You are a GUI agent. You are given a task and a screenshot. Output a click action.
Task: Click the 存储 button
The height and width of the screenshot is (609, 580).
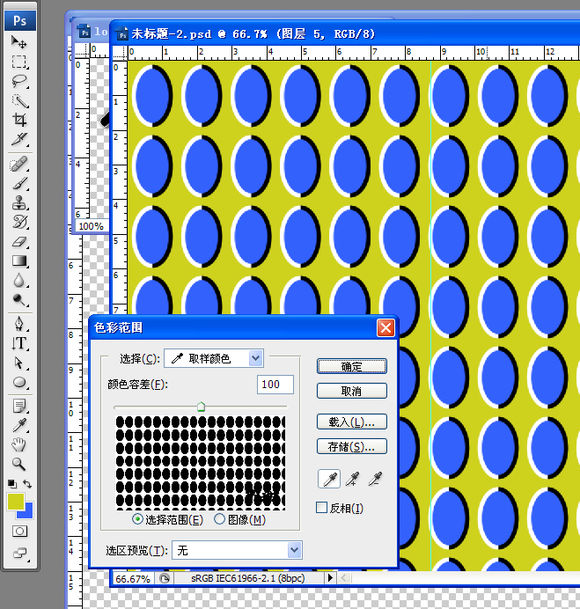352,447
